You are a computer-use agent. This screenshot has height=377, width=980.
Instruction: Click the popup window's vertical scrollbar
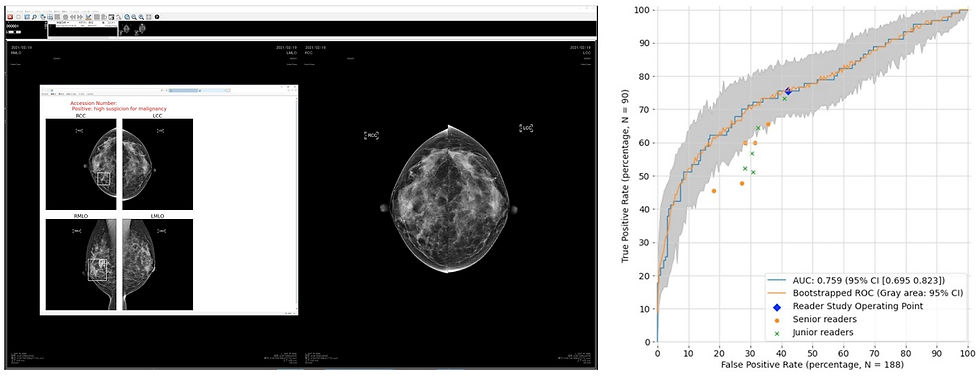coord(297,205)
